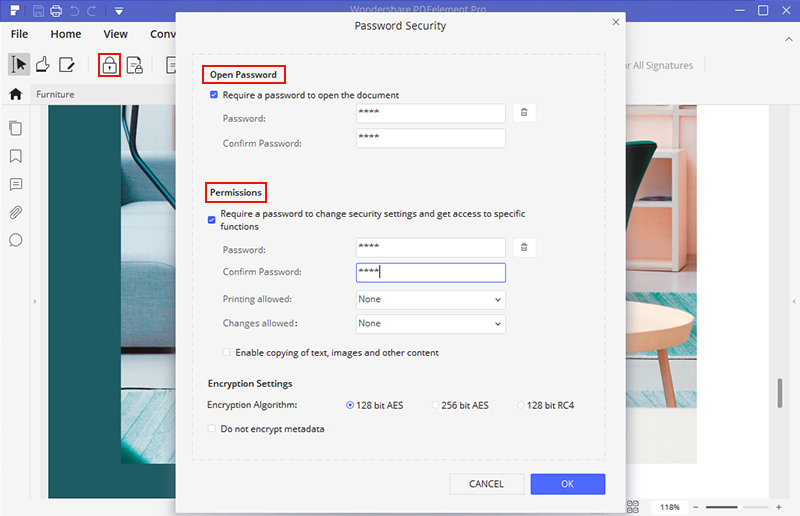Select 256 bit AES encryption algorithm
Screen dimensions: 800x516
(x=436, y=405)
